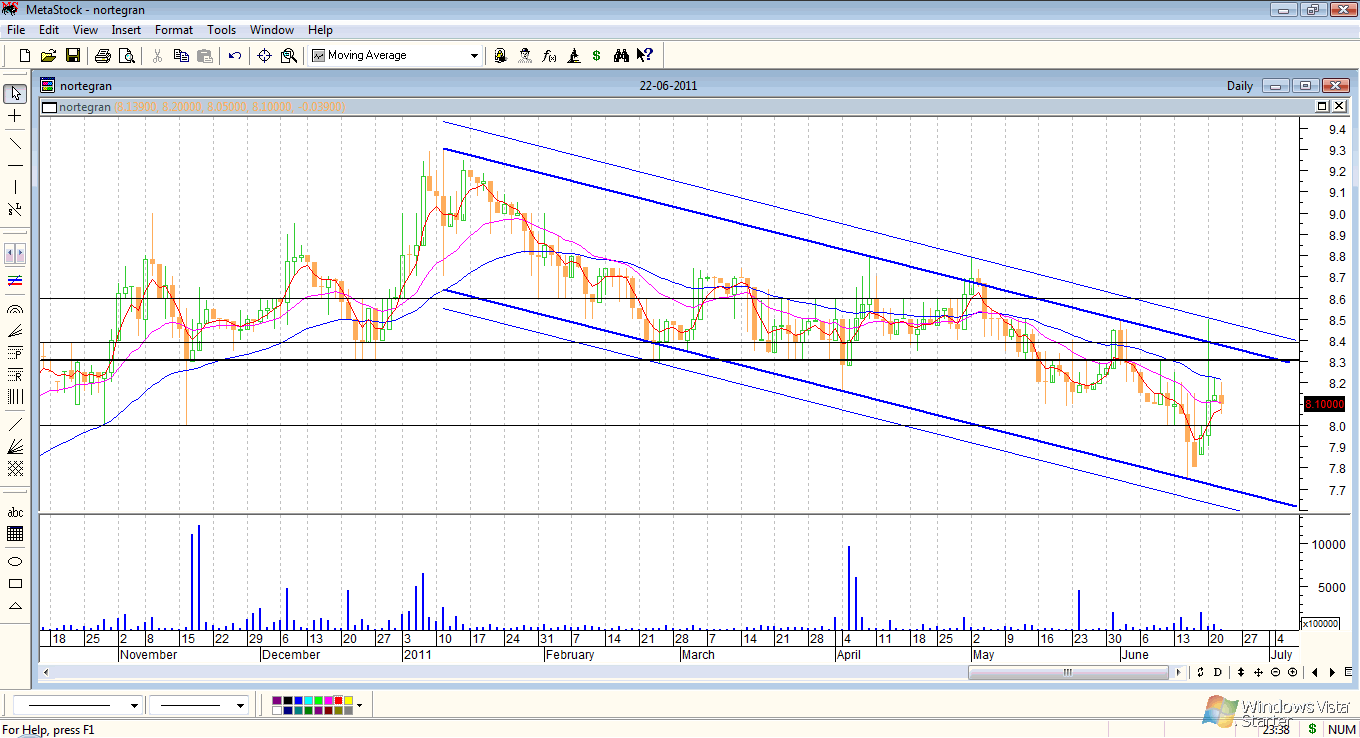The width and height of the screenshot is (1360, 738).
Task: Toggle the arrow selection pointer tool
Action: [15, 93]
